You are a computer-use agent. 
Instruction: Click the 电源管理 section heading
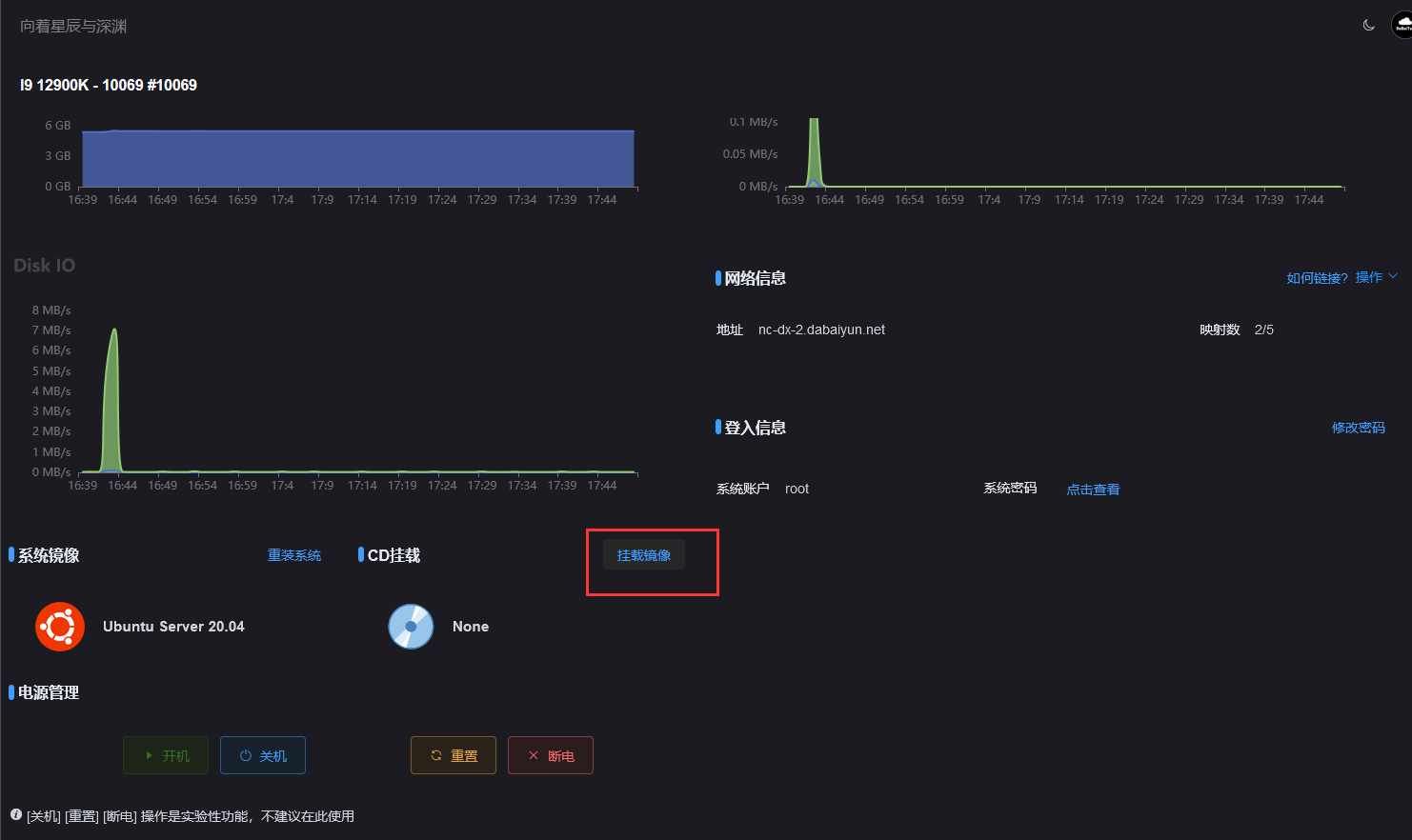coord(49,692)
